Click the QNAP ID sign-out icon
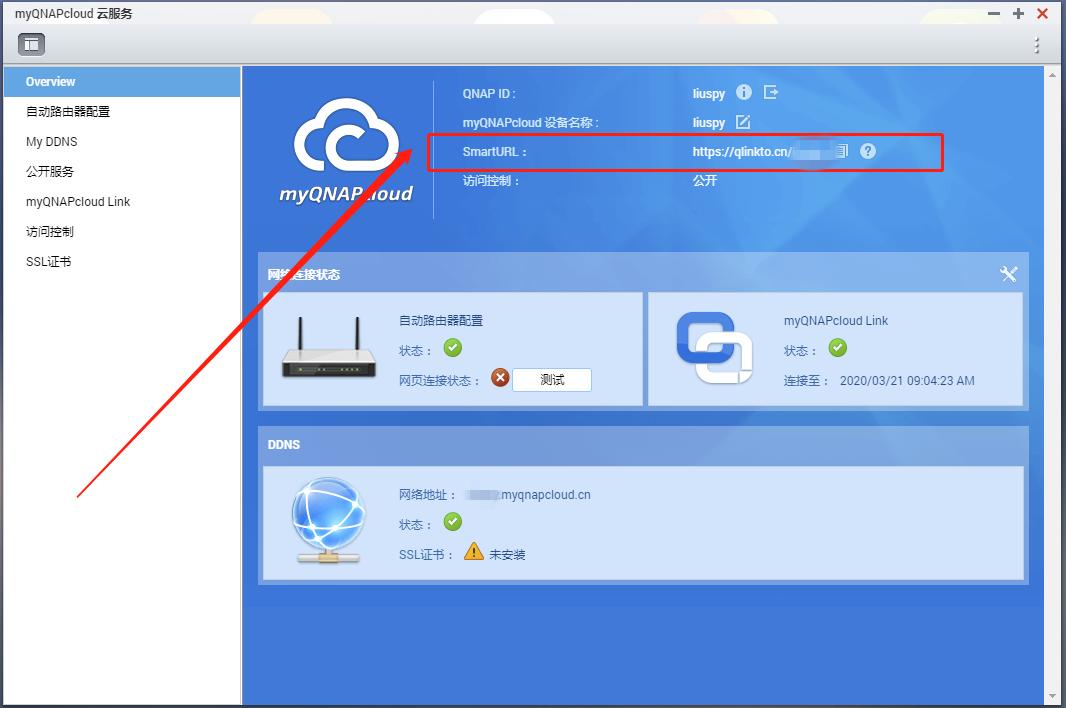This screenshot has width=1066, height=708. click(770, 92)
